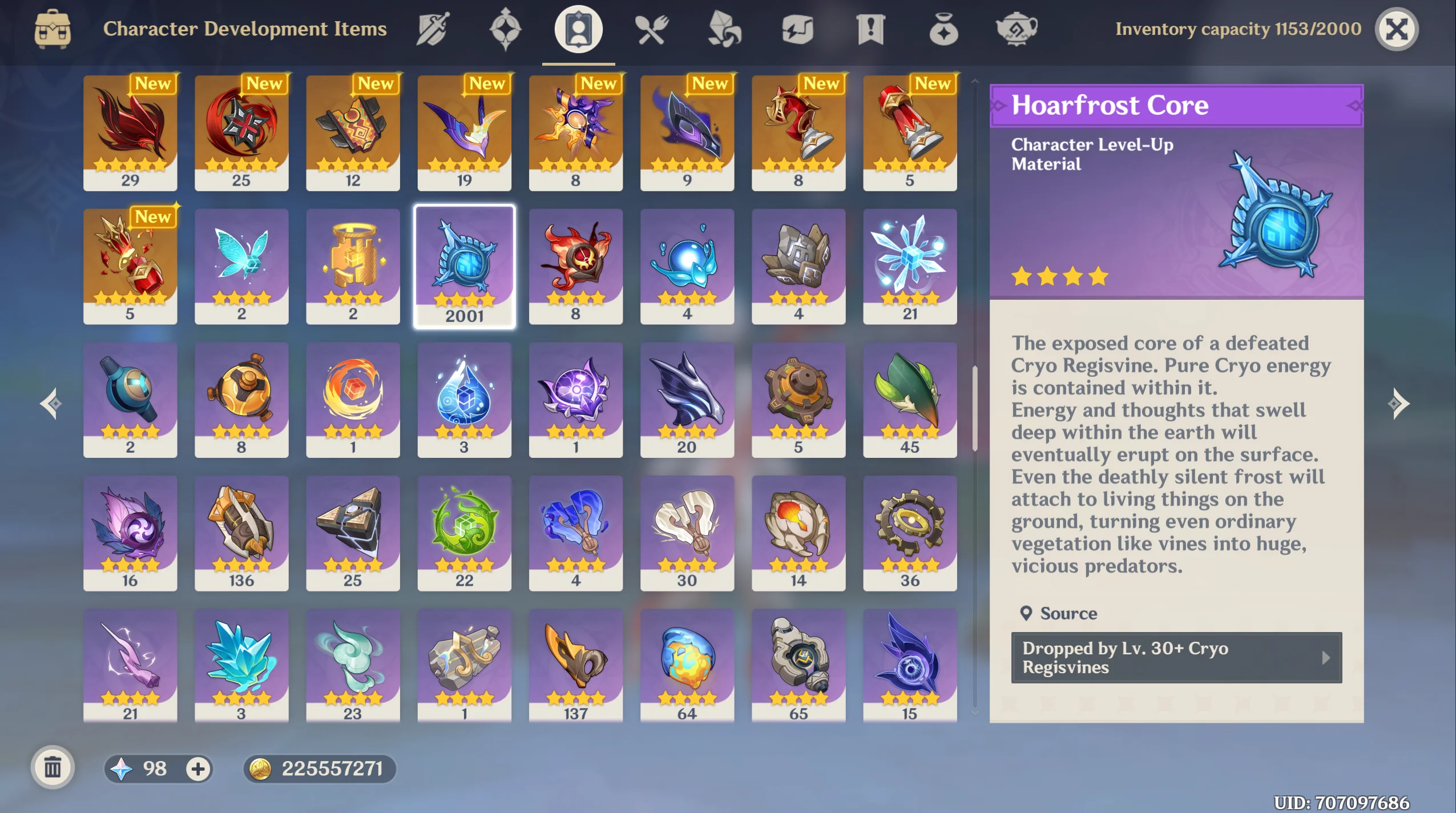Screen dimensions: 1456x813
Task: Close the inventory with X button
Action: pyautogui.click(x=1396, y=29)
